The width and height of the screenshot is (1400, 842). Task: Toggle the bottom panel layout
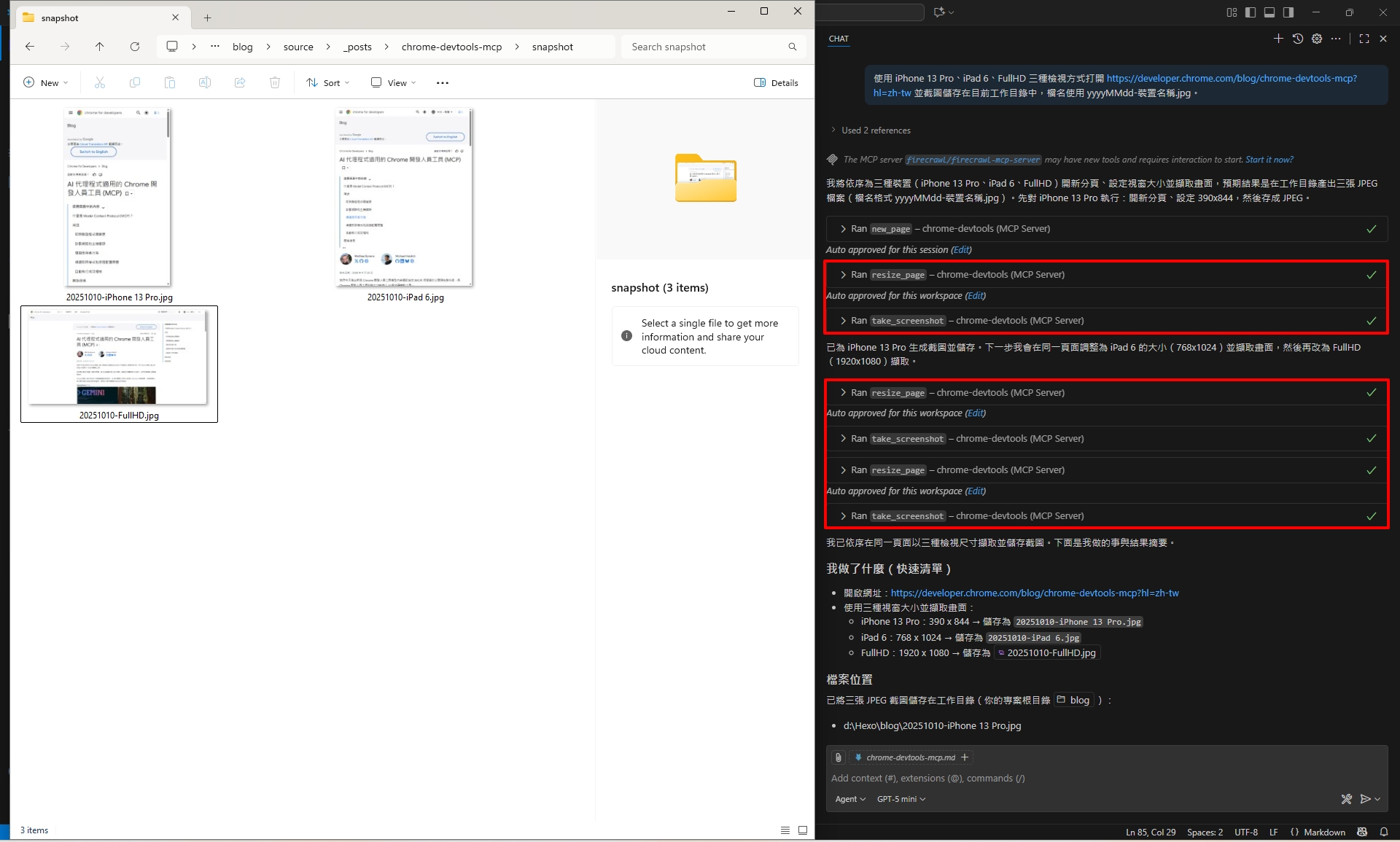pos(1269,12)
